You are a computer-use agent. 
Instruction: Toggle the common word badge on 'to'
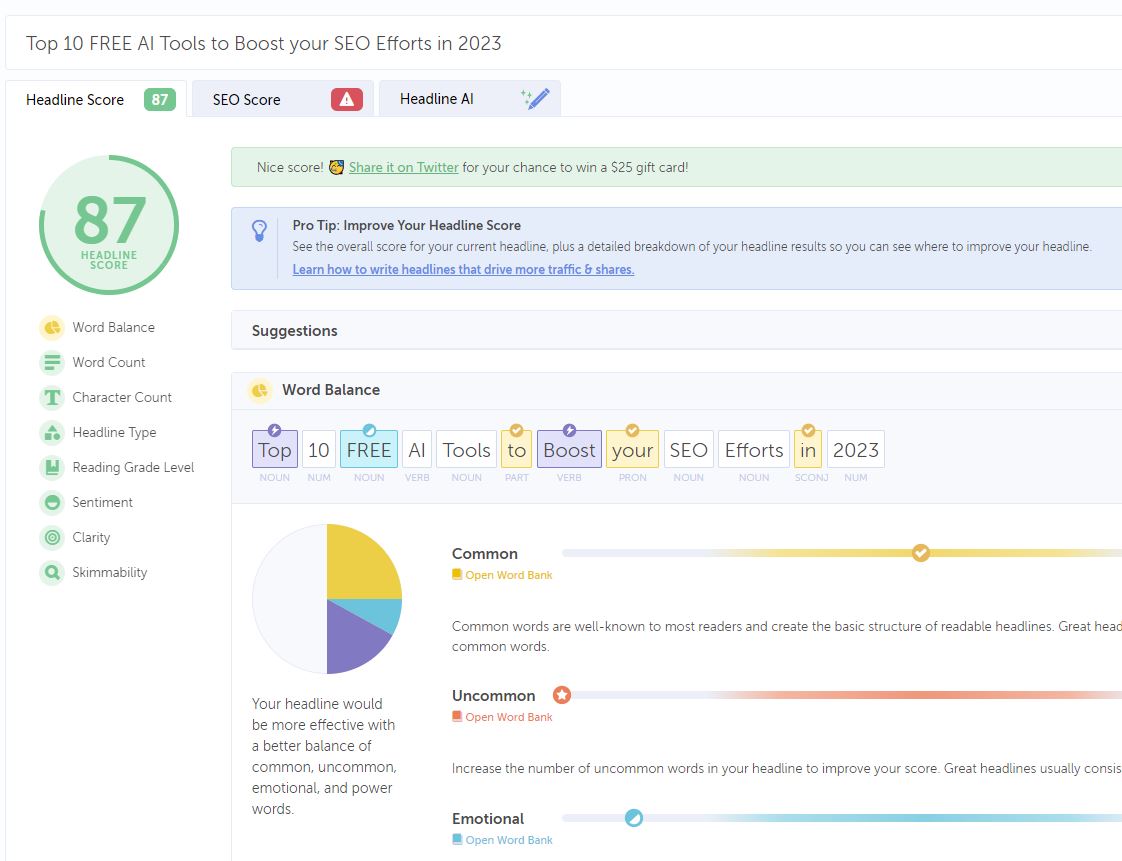tap(516, 428)
